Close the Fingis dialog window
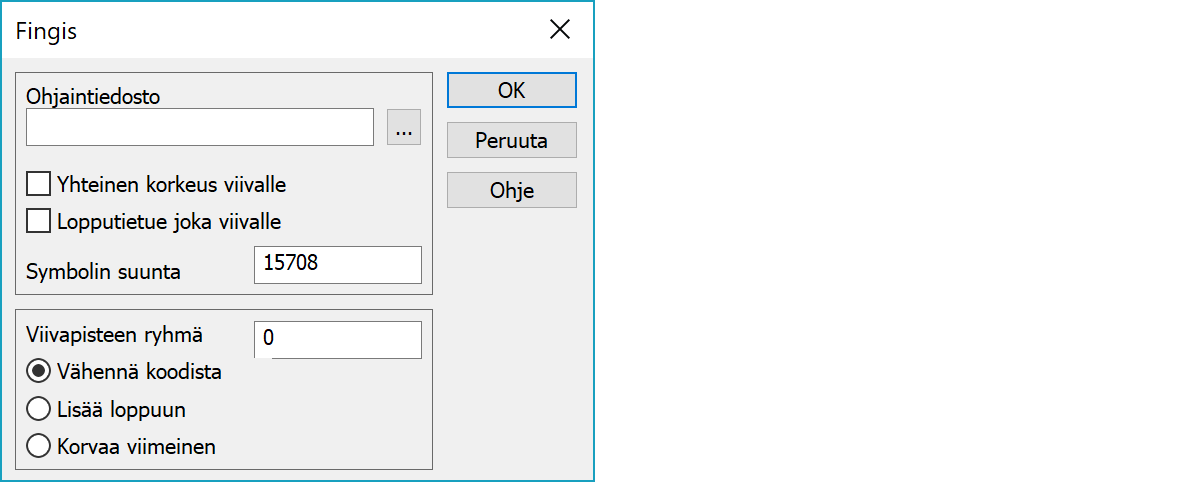This screenshot has width=1200, height=482. click(560, 30)
